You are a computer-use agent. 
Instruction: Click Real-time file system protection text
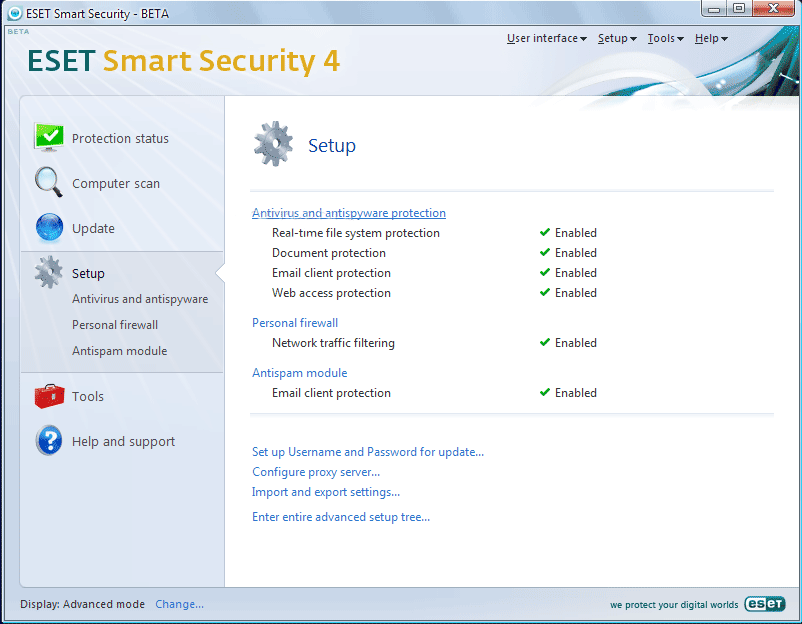(x=356, y=233)
